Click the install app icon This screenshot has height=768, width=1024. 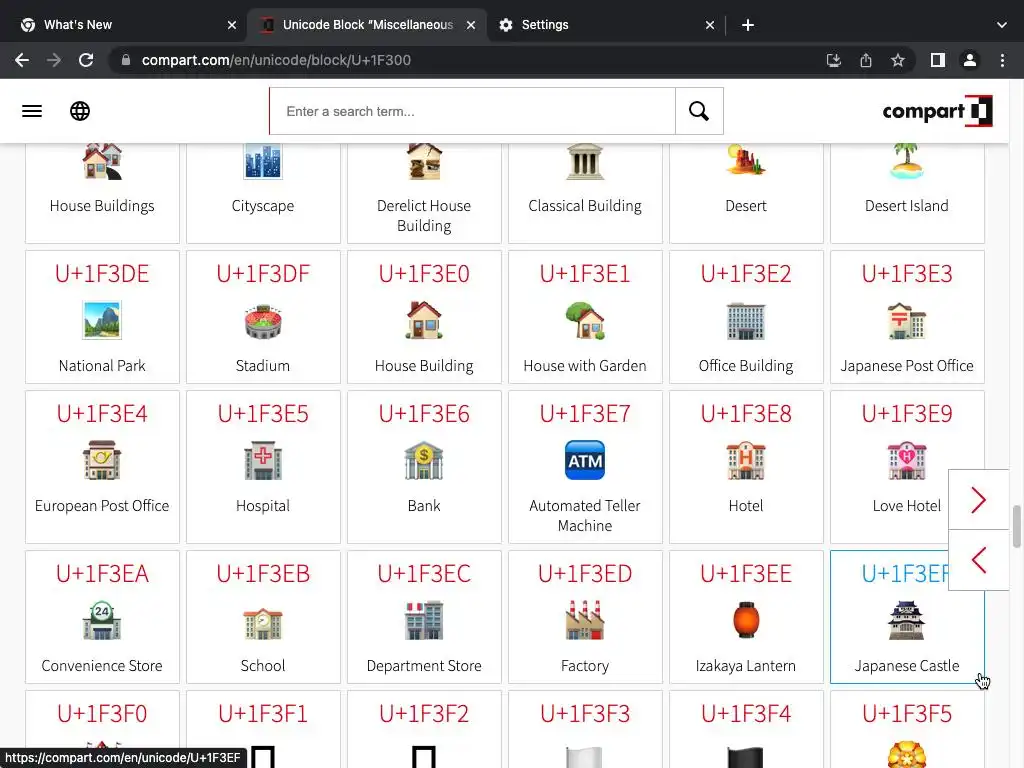pyautogui.click(x=834, y=60)
